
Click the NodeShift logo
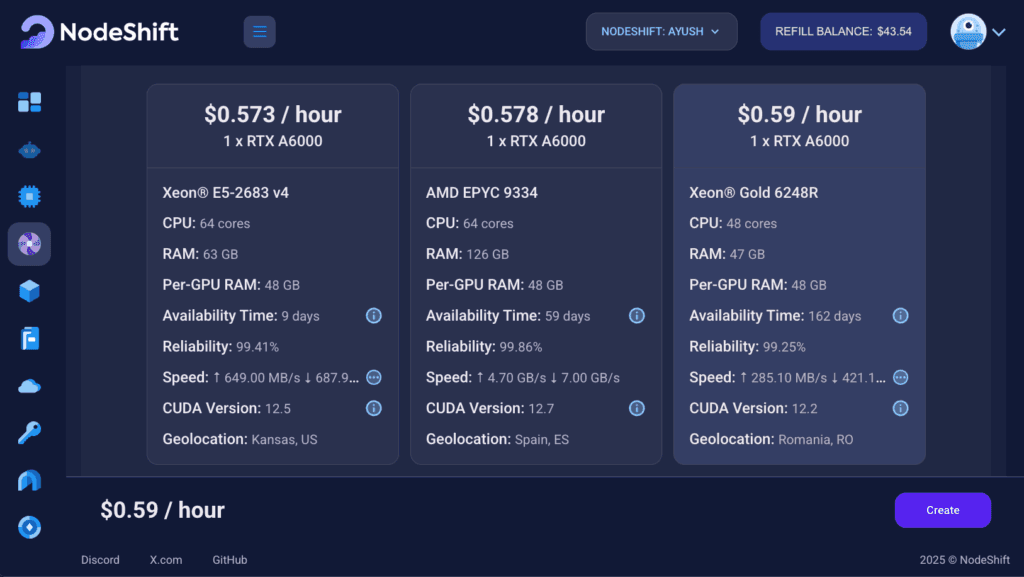[99, 31]
